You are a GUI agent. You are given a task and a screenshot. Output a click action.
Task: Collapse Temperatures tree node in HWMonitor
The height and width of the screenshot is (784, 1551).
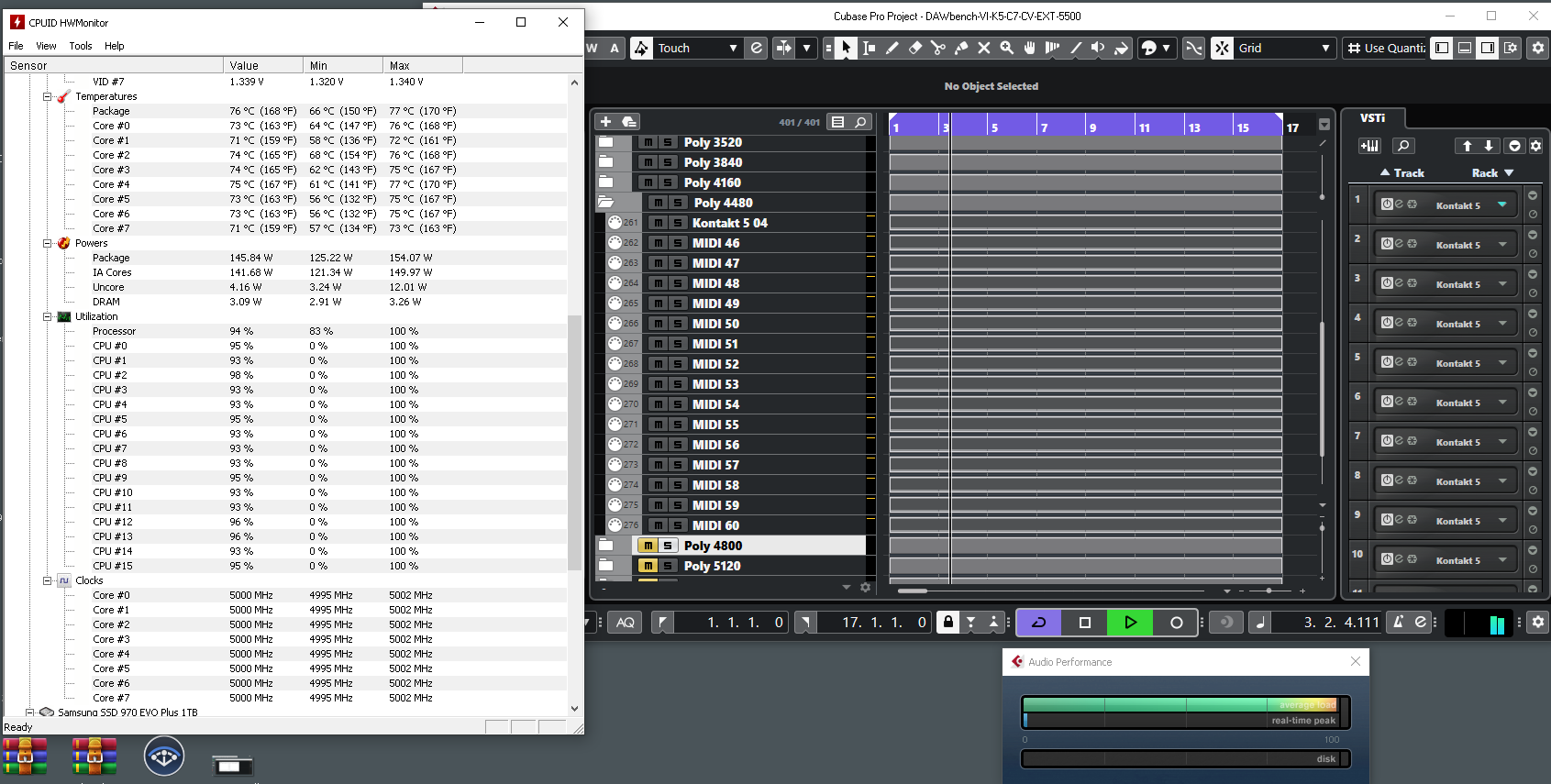(47, 96)
